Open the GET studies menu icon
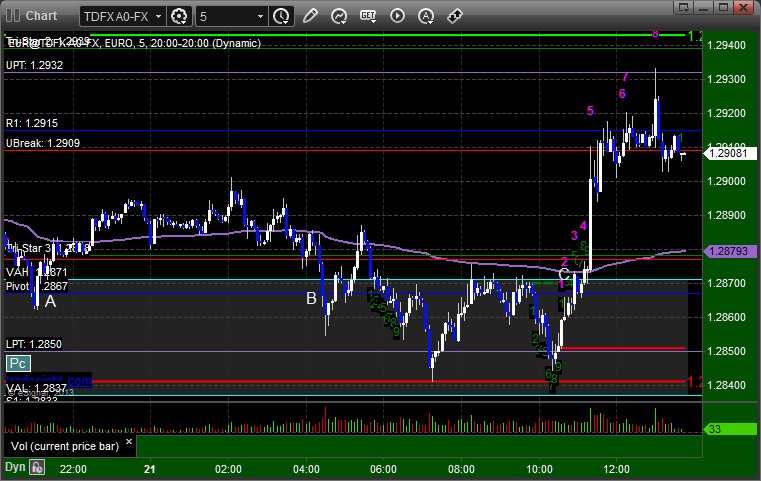Image resolution: width=761 pixels, height=481 pixels. (x=368, y=16)
